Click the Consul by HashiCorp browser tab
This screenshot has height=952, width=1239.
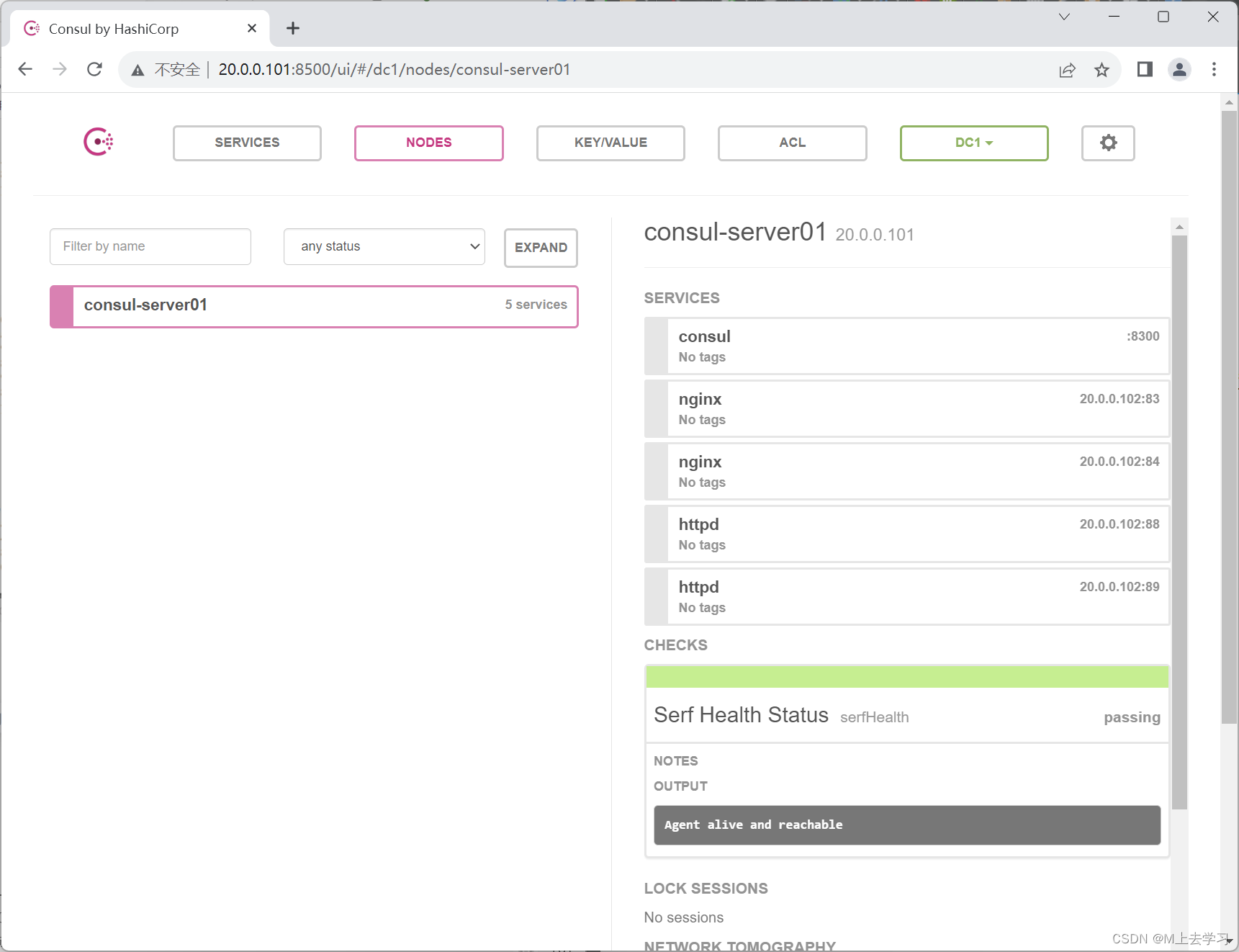click(140, 29)
